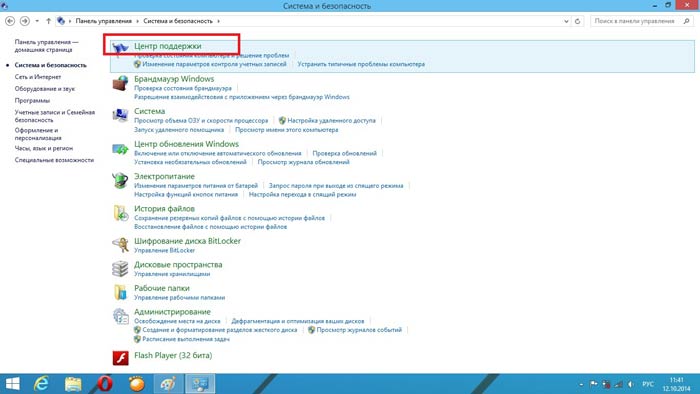
Task: Switch the РУС input language indicator
Action: pos(648,384)
